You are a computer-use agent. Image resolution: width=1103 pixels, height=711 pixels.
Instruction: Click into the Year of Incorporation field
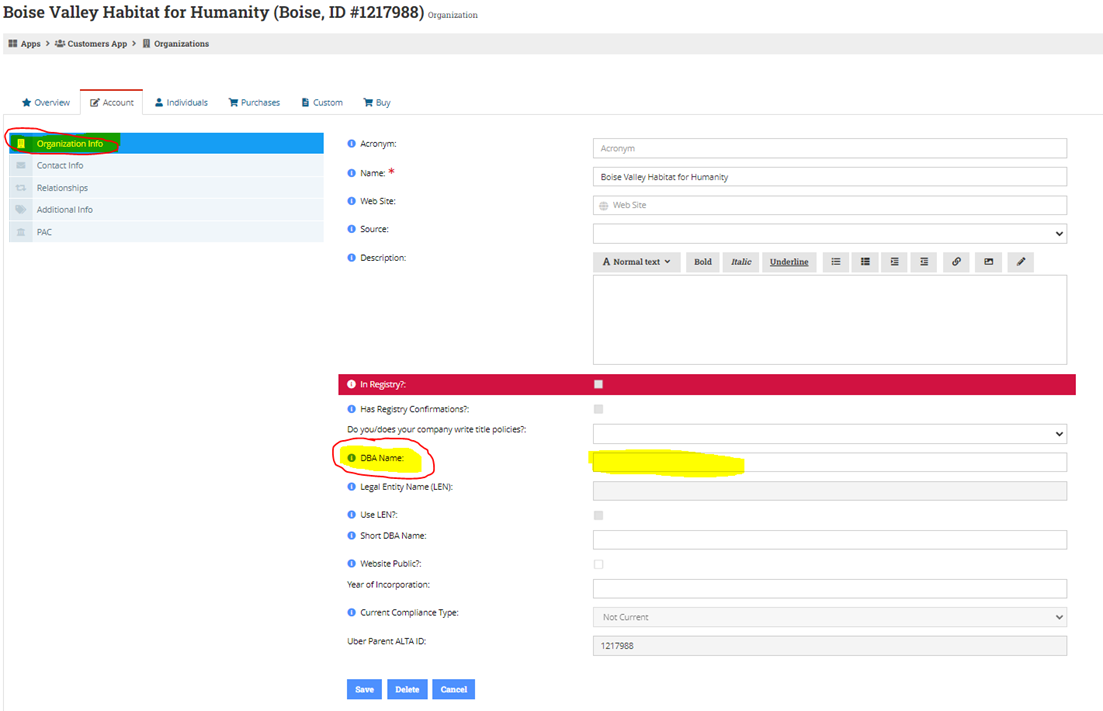830,589
